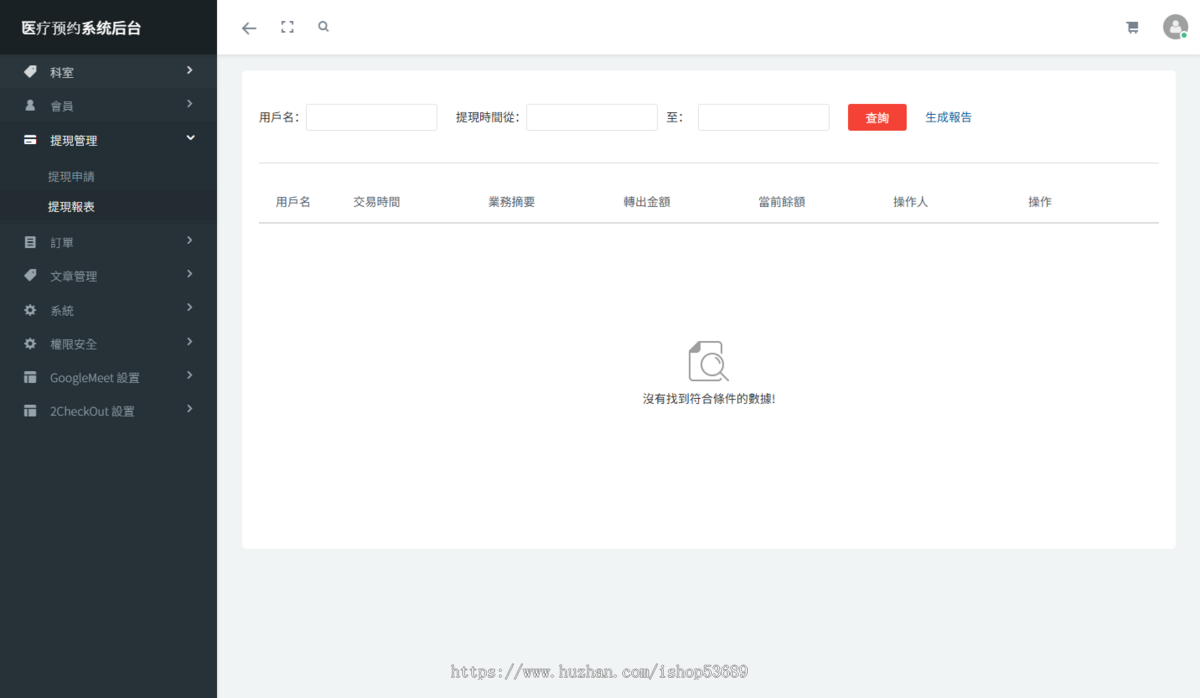
Task: Open search via the magnifier icon
Action: click(323, 27)
